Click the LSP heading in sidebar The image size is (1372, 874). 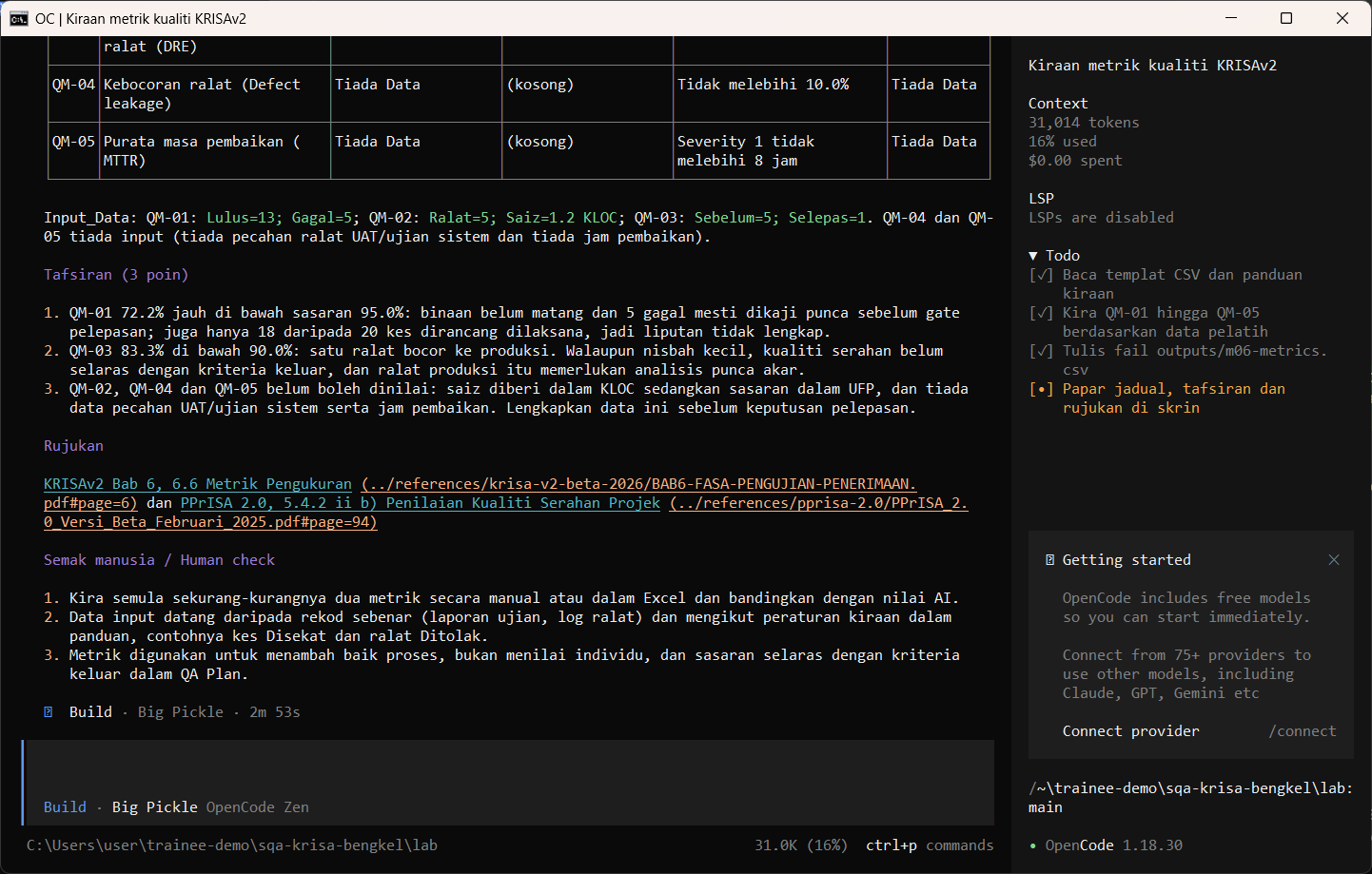click(x=1041, y=199)
